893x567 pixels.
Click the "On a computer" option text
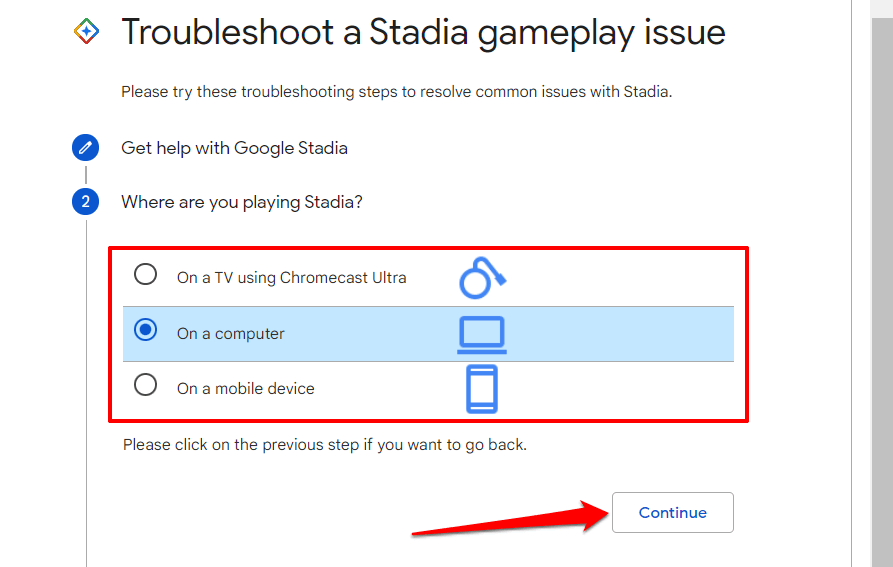[230, 334]
